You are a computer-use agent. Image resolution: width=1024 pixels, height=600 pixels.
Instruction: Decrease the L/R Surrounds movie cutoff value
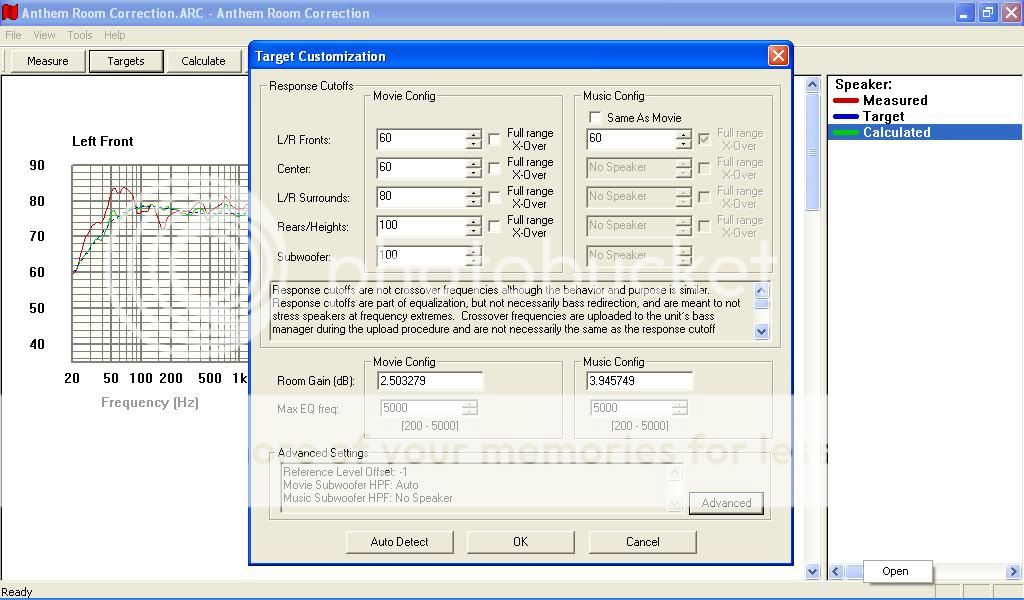pos(474,202)
